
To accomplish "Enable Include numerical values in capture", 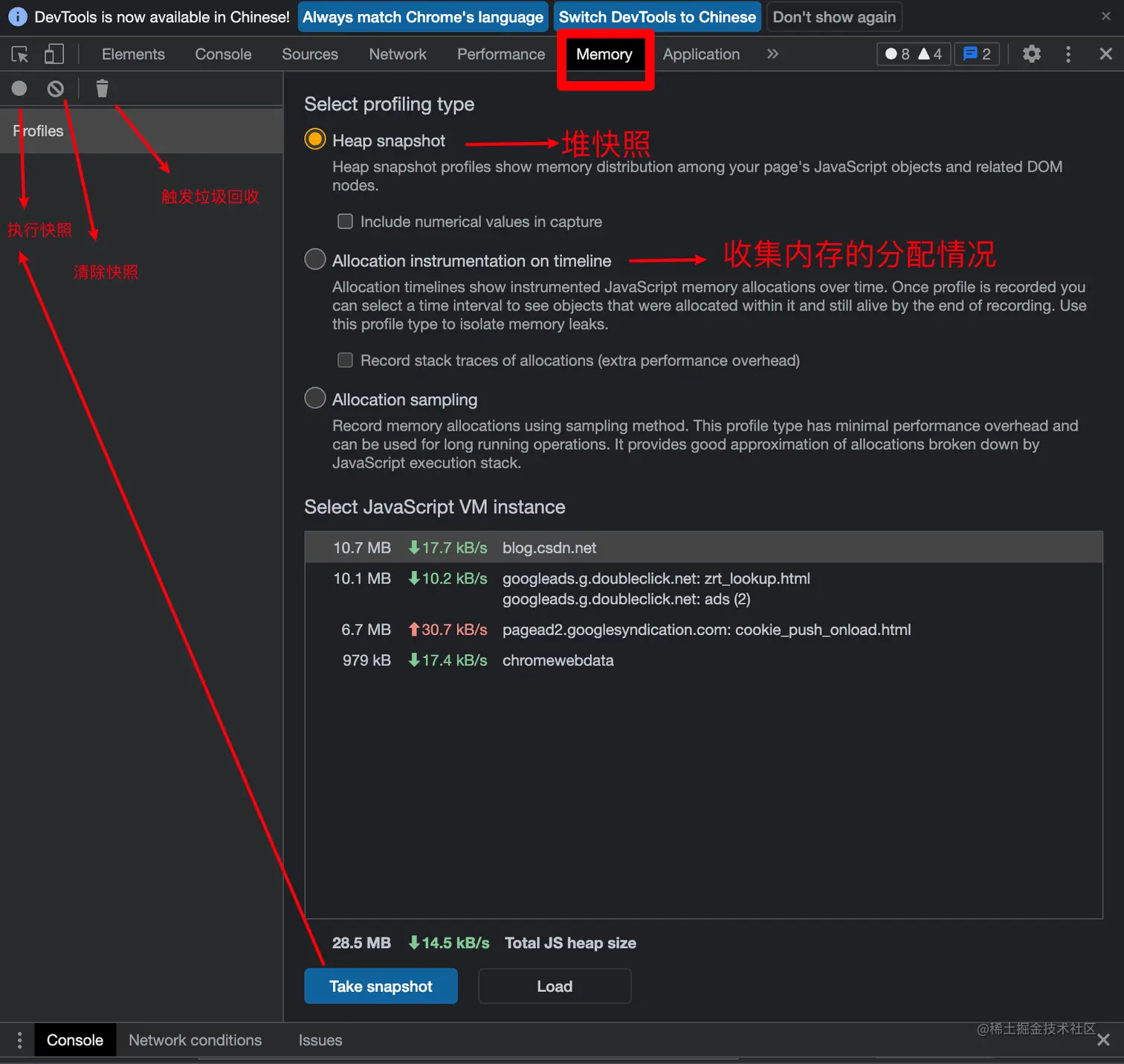I will point(345,221).
